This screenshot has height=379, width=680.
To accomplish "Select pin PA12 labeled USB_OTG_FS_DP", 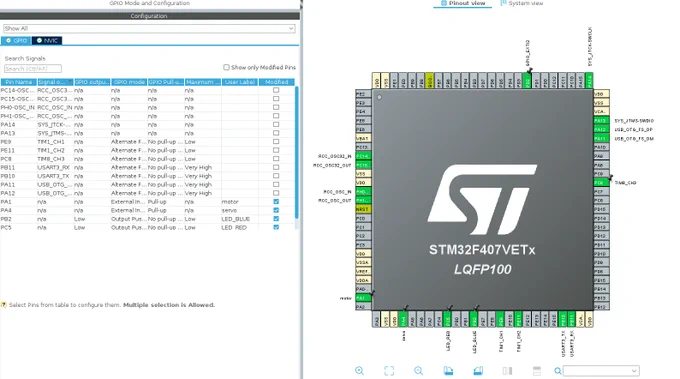I will [x=602, y=129].
